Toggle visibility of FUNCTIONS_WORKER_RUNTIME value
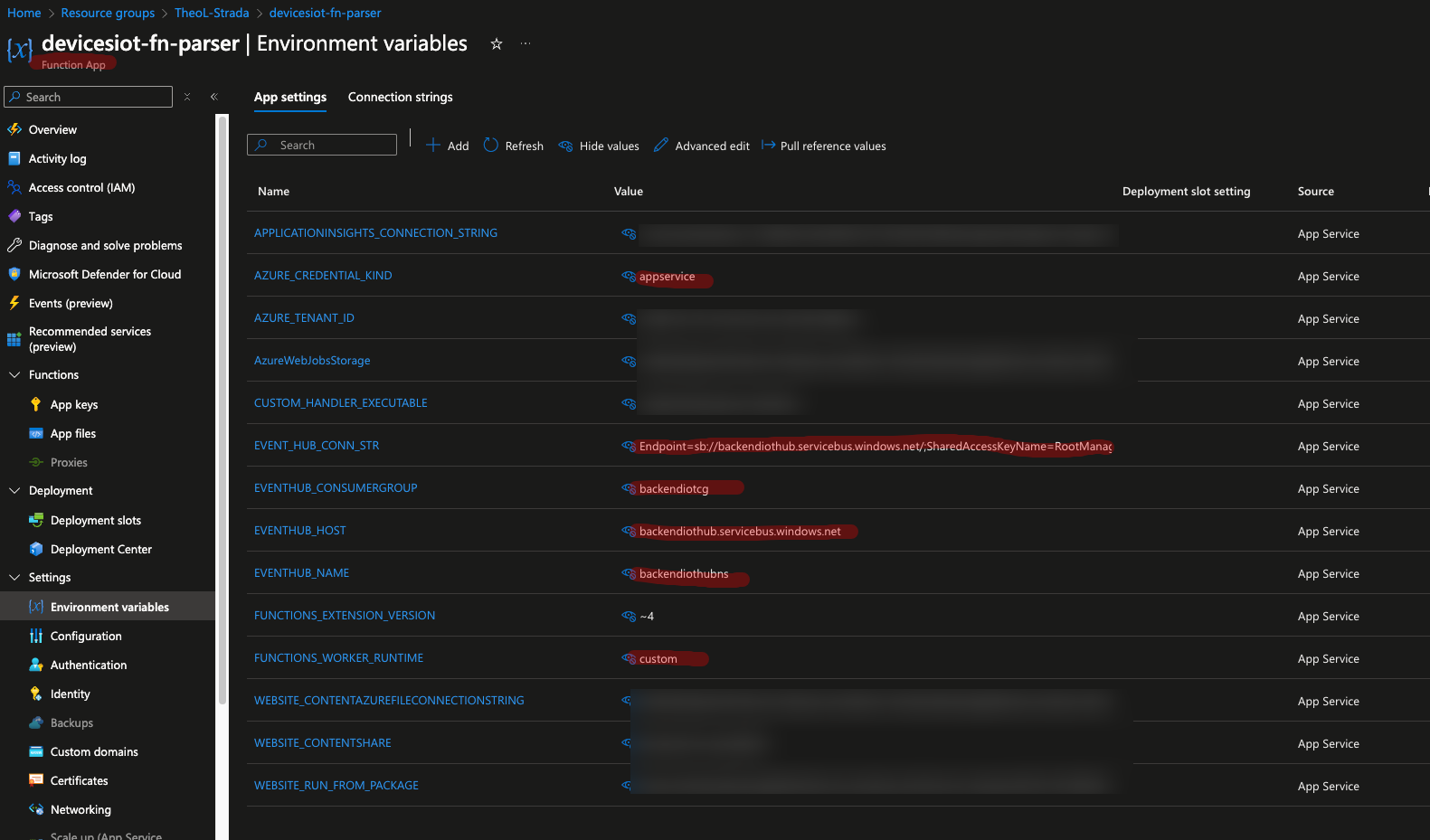 click(629, 658)
